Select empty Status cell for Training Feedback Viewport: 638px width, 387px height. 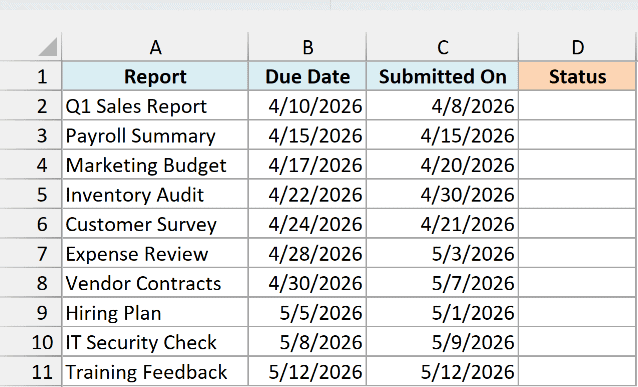tap(577, 372)
